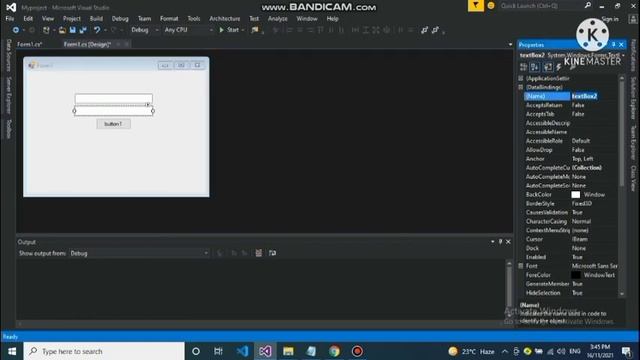Open the Architecture menu
The height and width of the screenshot is (360, 640).
coord(224,18)
